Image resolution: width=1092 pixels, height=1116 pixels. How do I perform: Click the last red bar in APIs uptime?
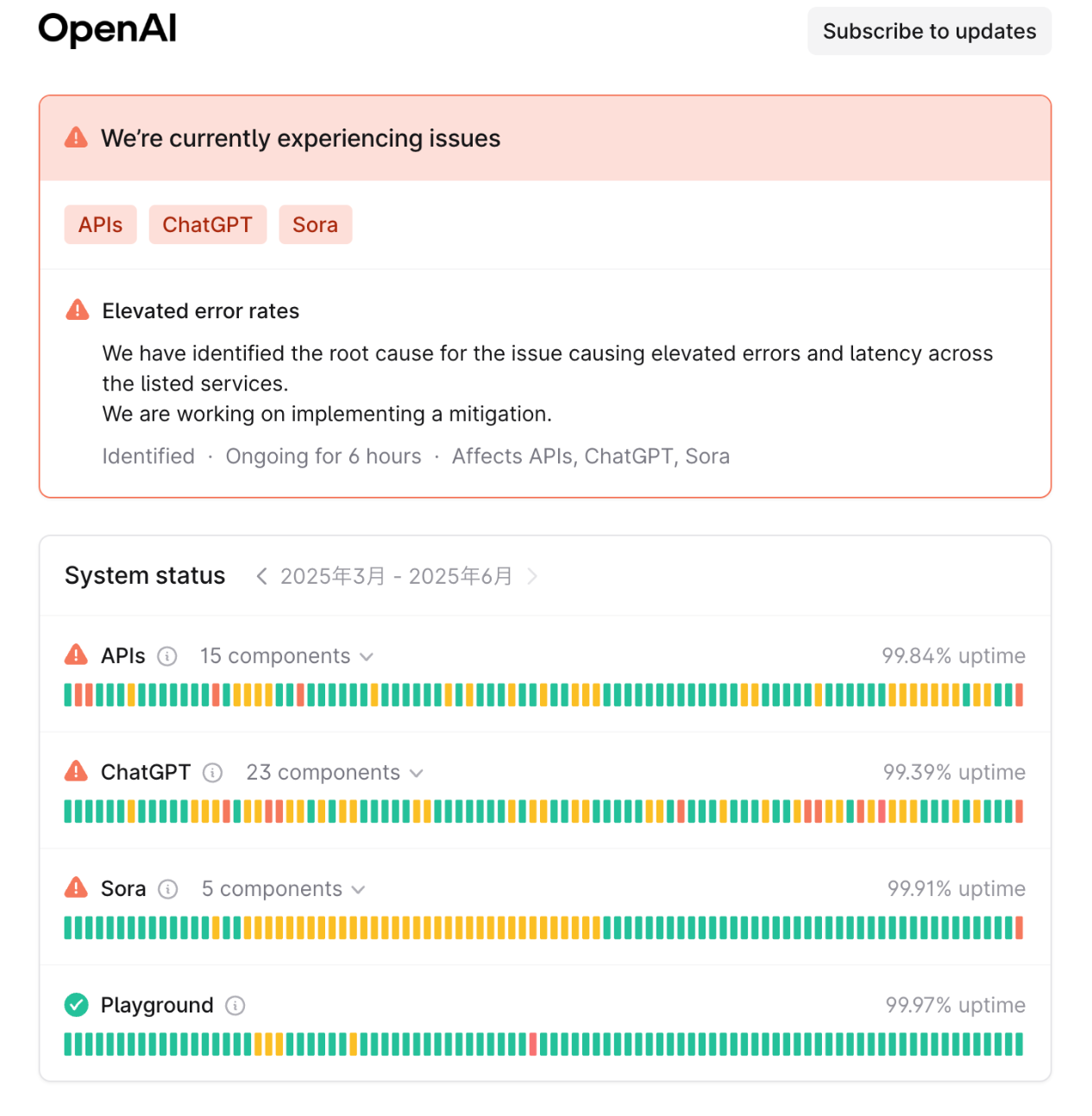click(x=1019, y=695)
